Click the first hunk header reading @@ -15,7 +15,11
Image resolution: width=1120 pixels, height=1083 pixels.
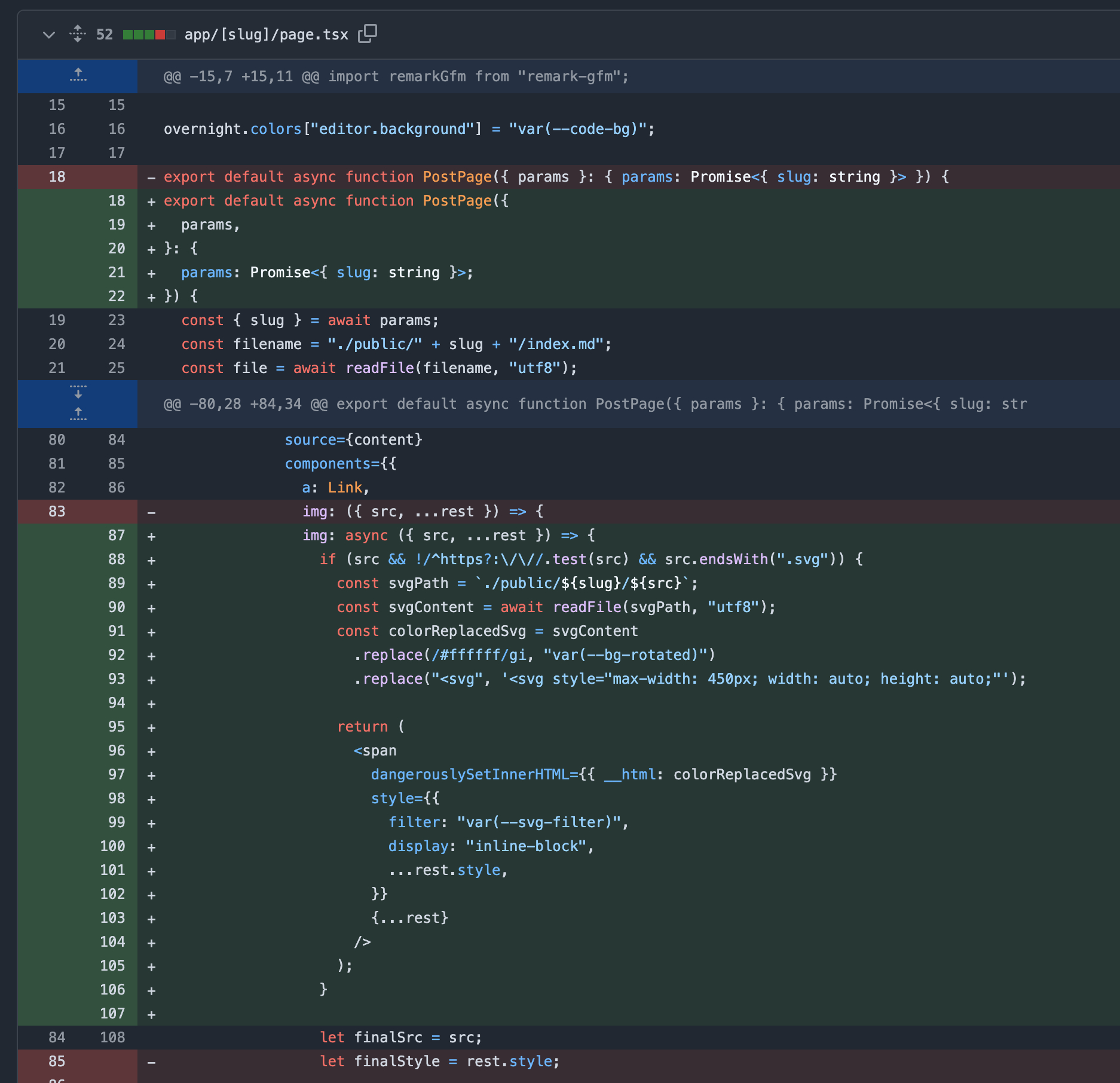pos(396,77)
